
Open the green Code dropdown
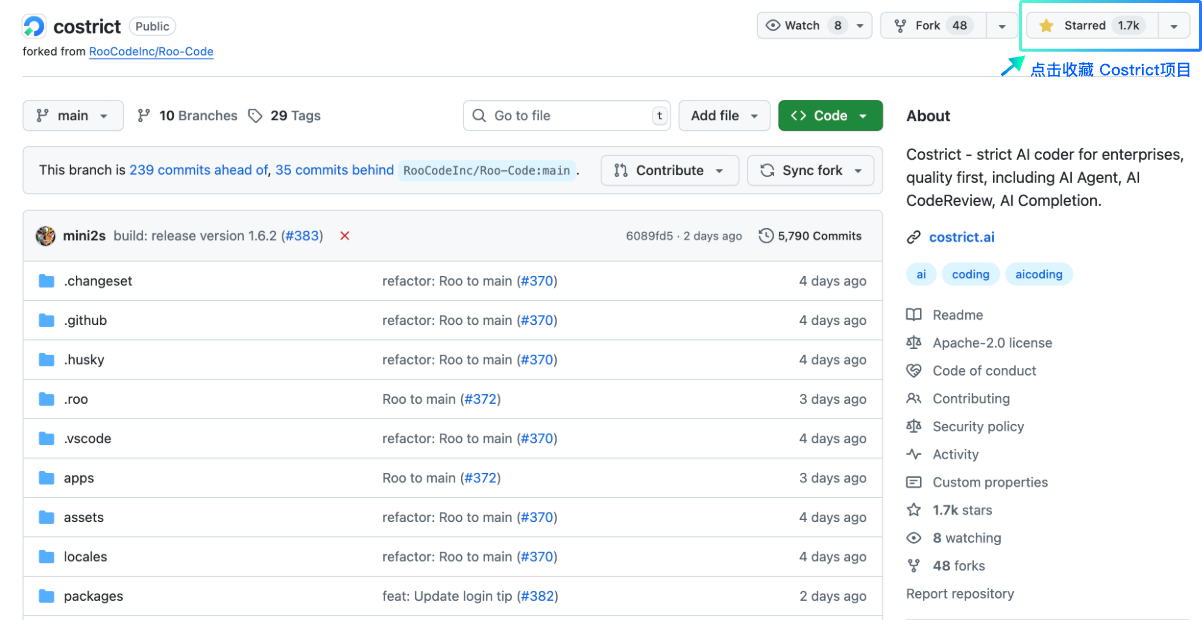pos(830,116)
